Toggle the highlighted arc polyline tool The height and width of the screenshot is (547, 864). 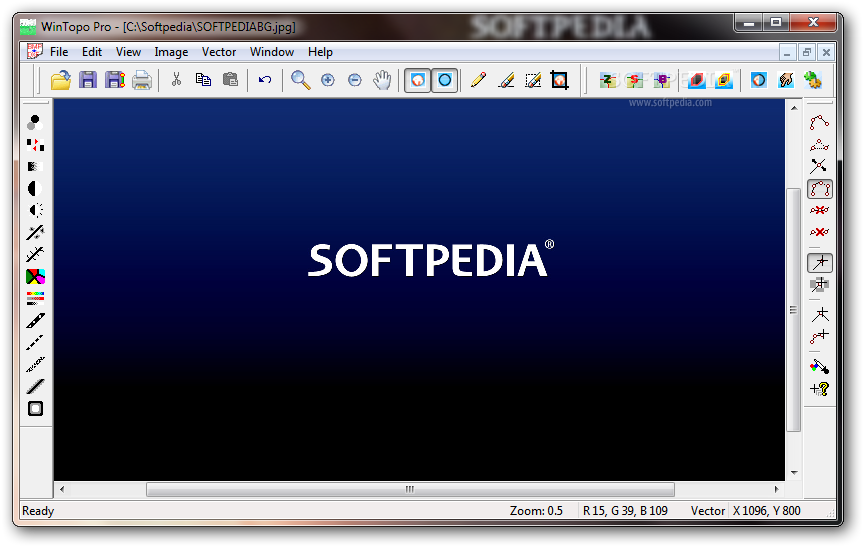(x=820, y=189)
